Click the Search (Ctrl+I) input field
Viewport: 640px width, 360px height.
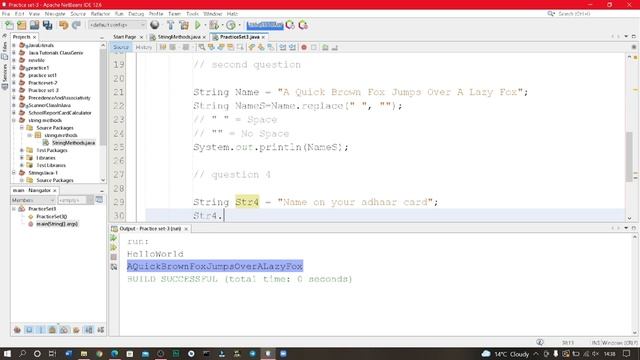pos(594,13)
